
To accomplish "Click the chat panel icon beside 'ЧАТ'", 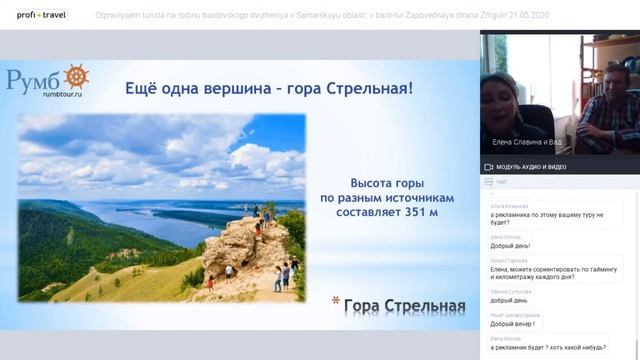I will (488, 182).
